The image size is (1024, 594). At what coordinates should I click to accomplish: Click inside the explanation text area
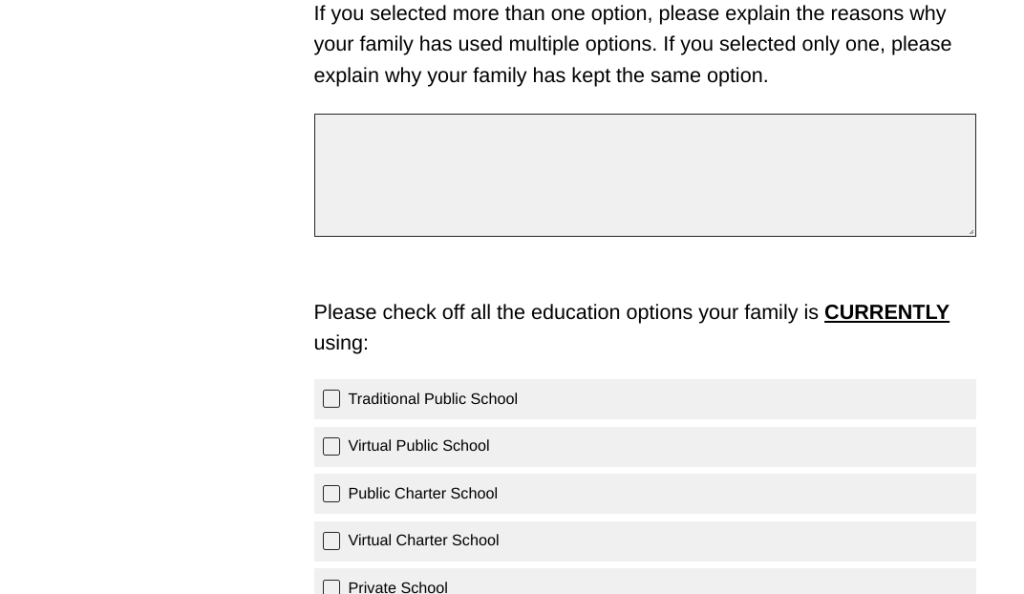coord(644,175)
